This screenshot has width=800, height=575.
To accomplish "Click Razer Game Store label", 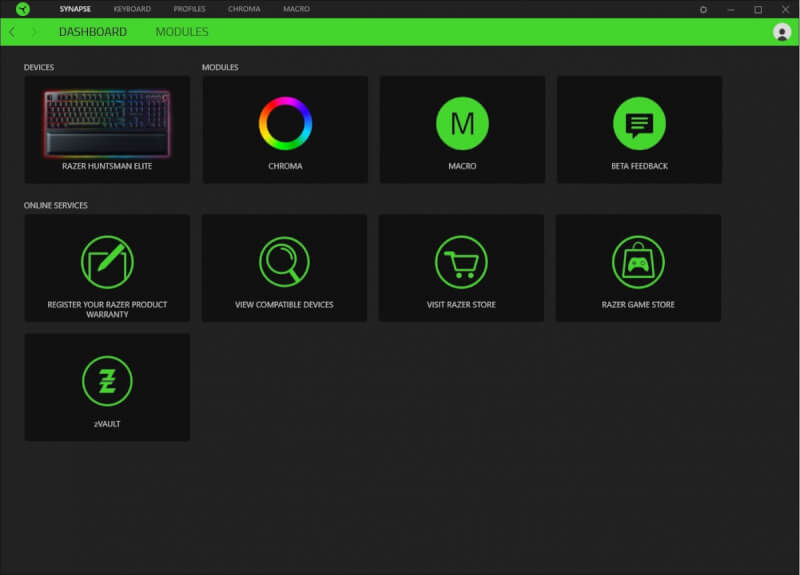I will (x=638, y=305).
